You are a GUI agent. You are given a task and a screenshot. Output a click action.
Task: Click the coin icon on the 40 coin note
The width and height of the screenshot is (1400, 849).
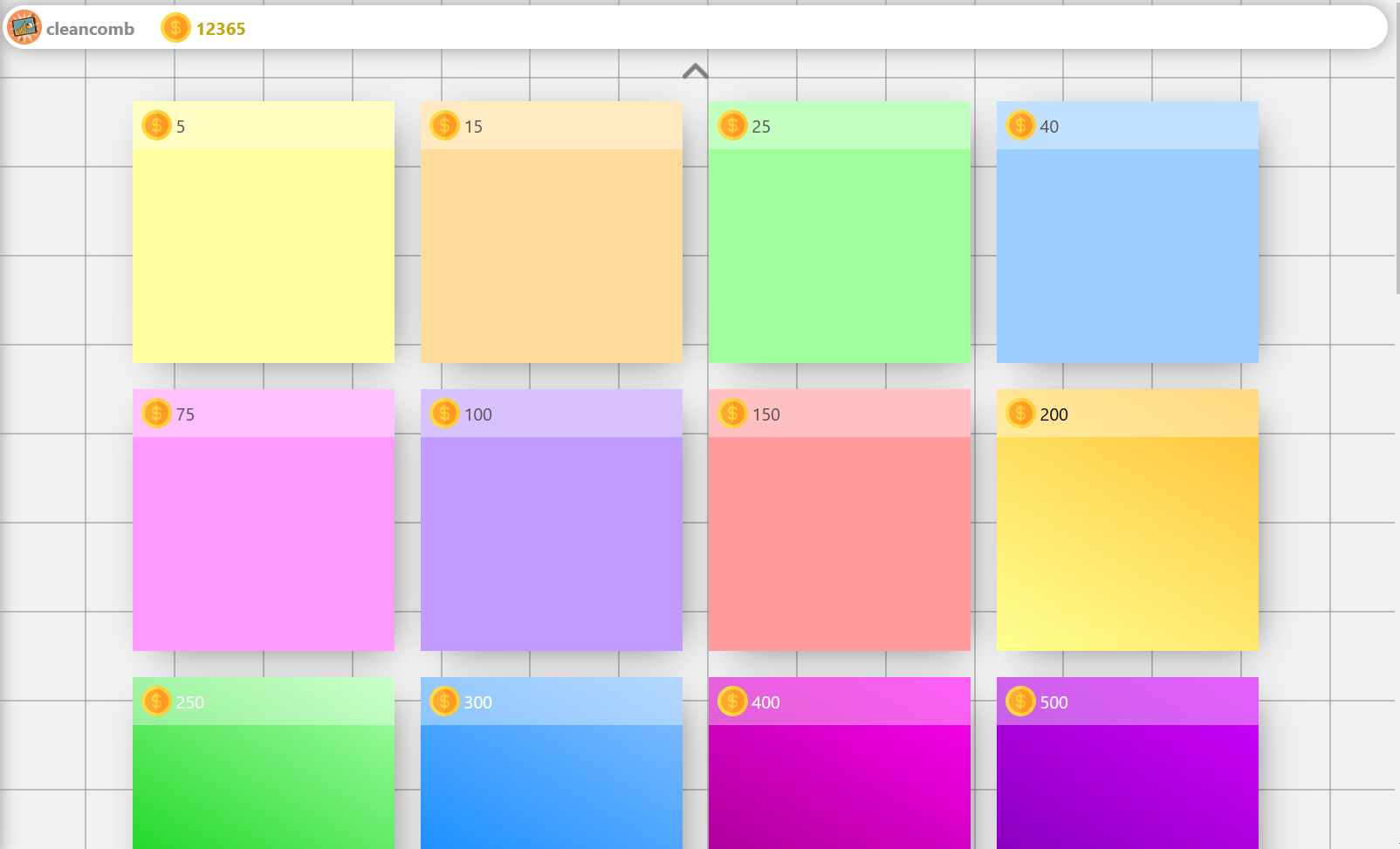point(1020,126)
